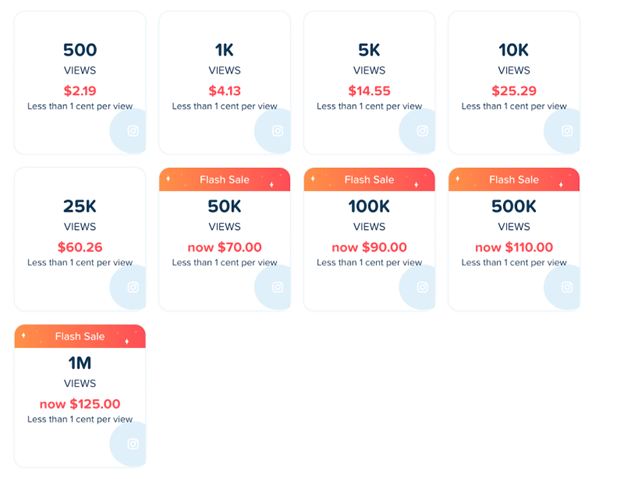This screenshot has width=624, height=479.
Task: Click Instagram icon on 5K views card
Action: point(422,131)
